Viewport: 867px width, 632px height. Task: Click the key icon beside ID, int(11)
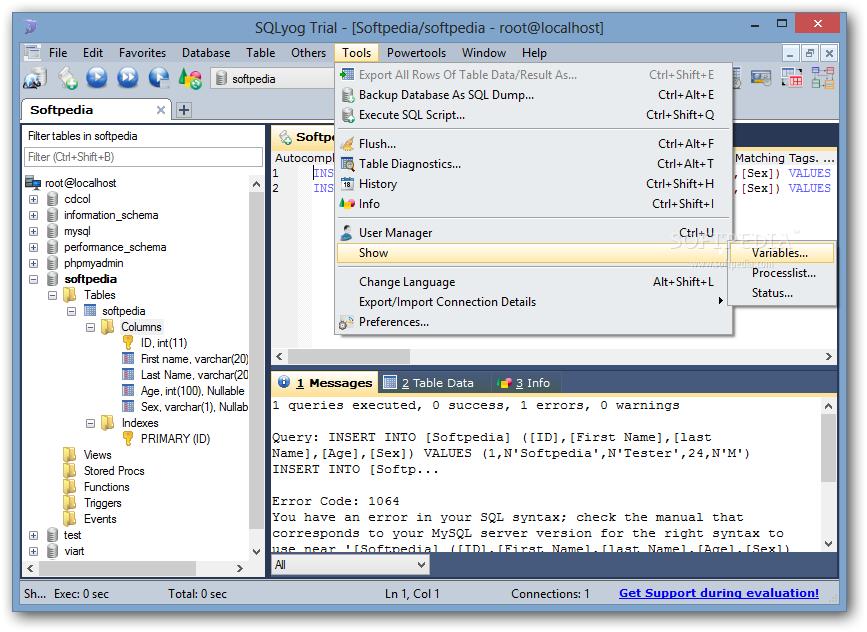128,343
